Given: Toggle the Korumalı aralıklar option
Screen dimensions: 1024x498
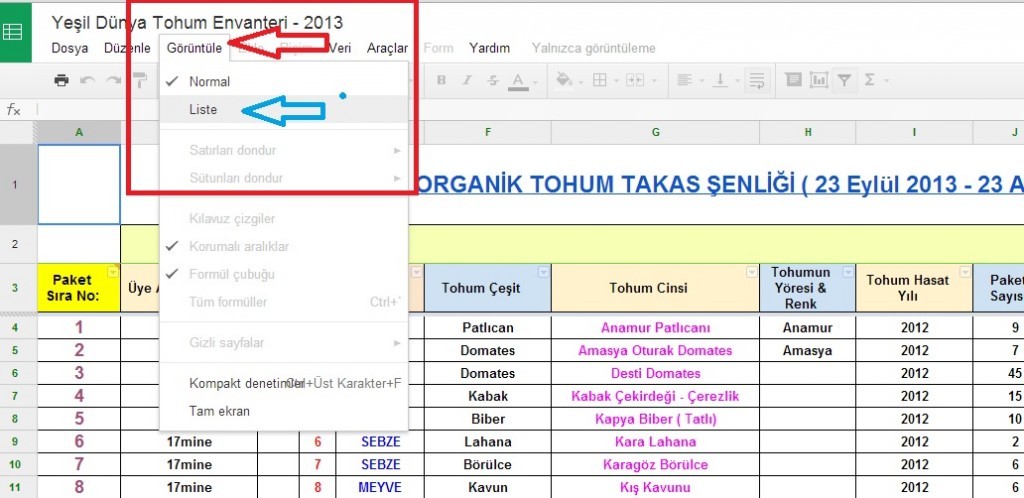Looking at the screenshot, I should click(239, 246).
